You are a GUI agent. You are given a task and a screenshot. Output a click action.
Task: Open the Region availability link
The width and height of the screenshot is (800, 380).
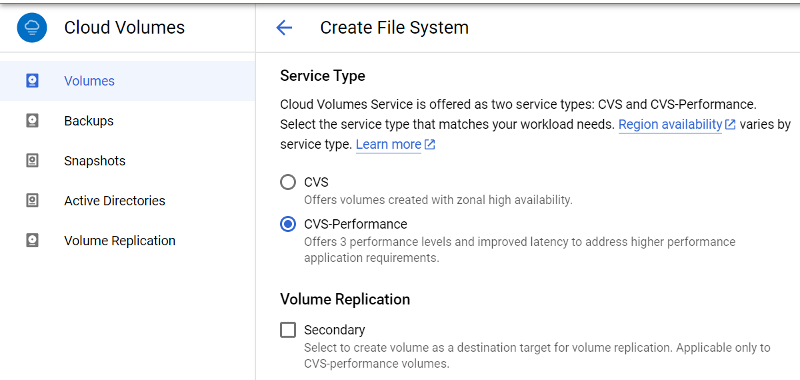click(670, 124)
